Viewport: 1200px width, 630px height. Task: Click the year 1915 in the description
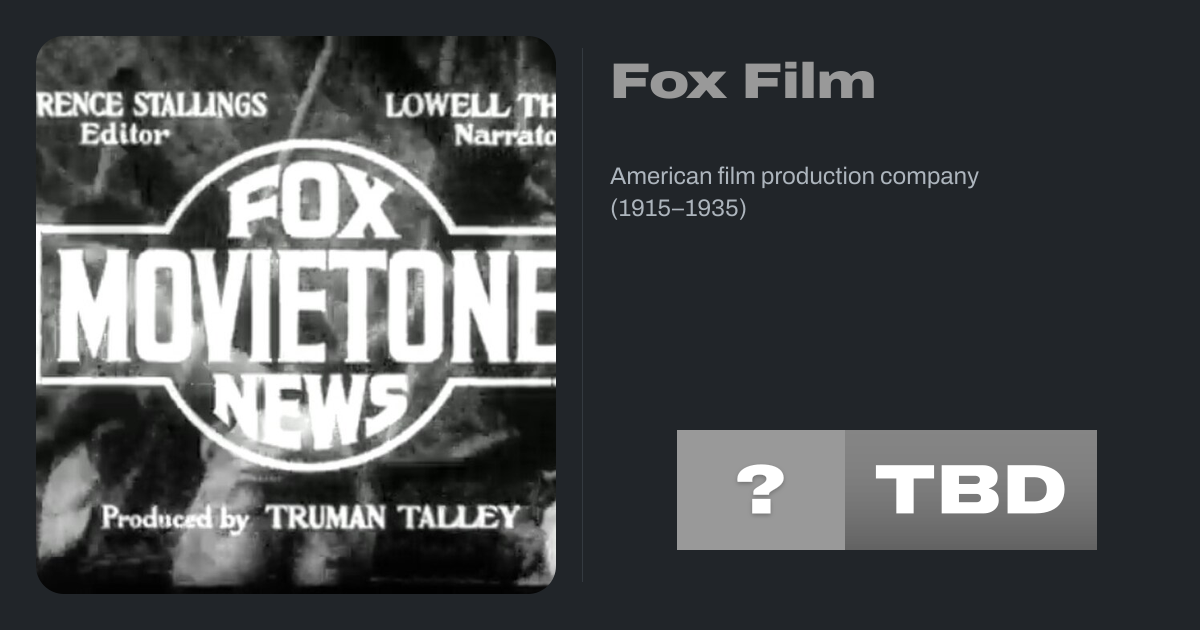(643, 209)
